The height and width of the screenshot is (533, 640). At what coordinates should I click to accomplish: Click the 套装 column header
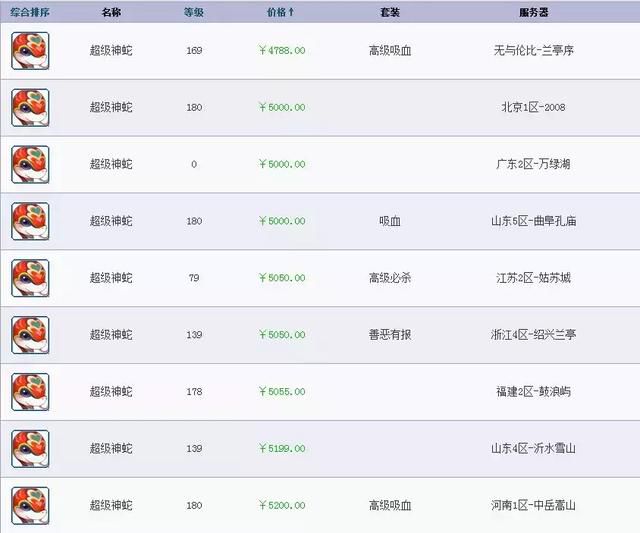[390, 13]
